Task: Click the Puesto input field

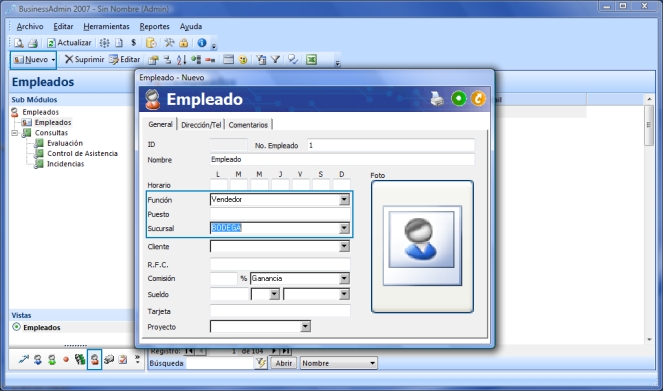Action: point(280,214)
